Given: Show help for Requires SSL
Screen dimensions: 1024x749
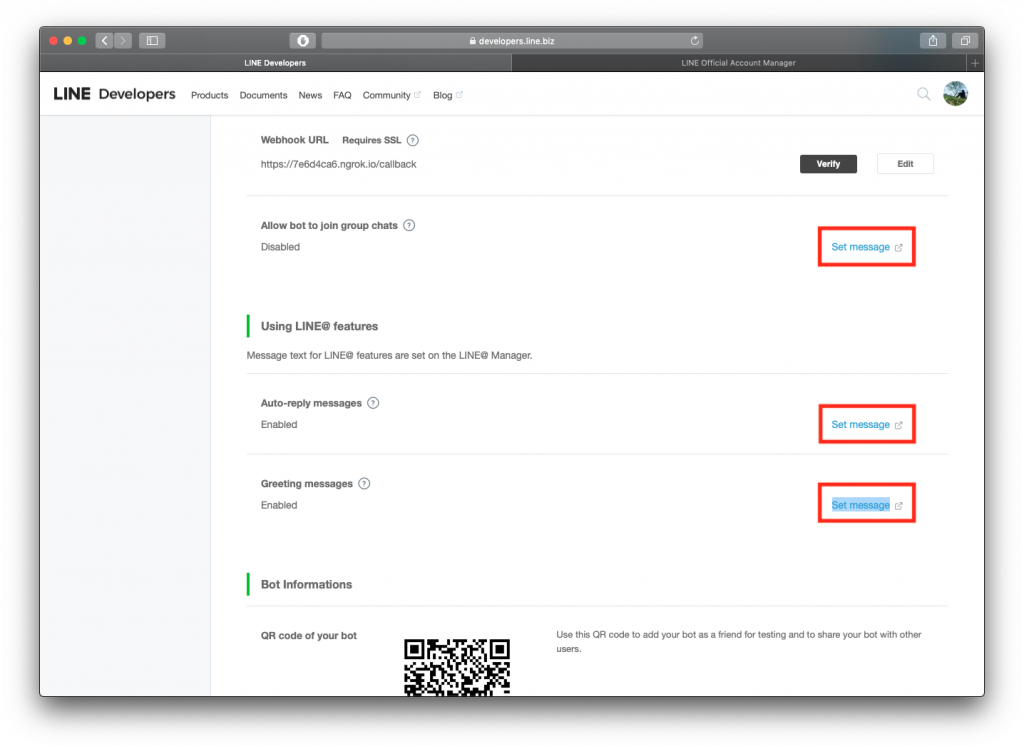Looking at the screenshot, I should coord(413,140).
